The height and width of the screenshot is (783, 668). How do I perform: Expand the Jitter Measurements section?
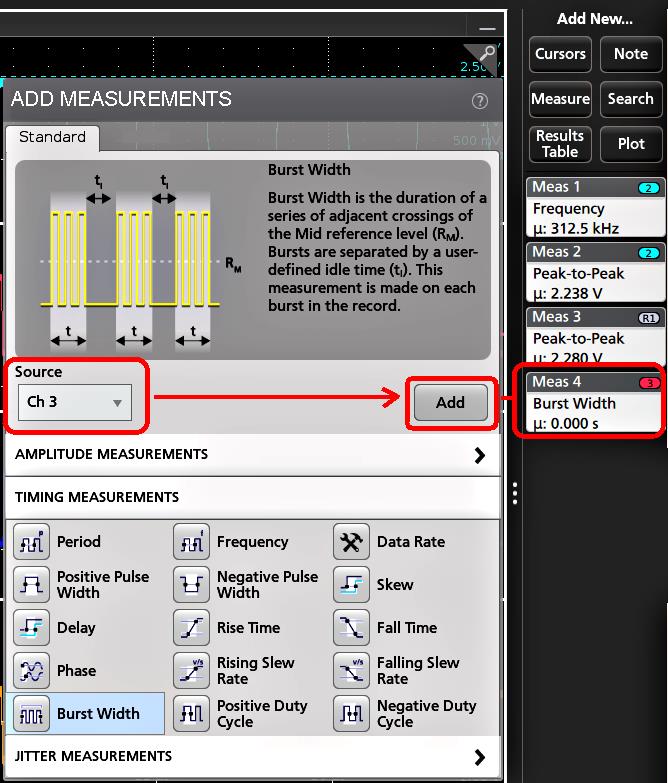pos(252,757)
